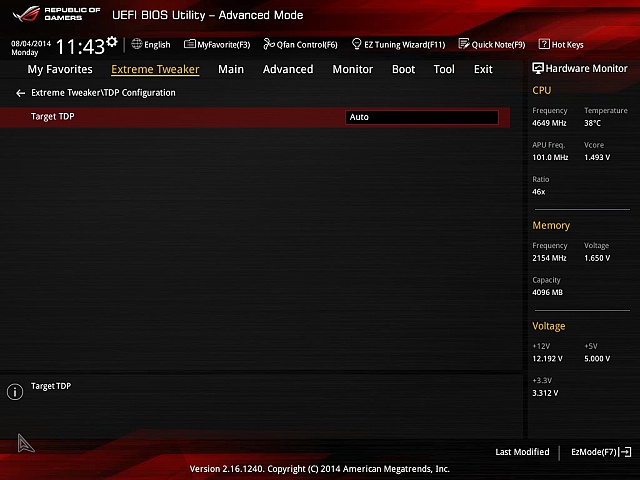Open the Monitor tab
Image resolution: width=640 pixels, height=480 pixels.
tap(353, 69)
